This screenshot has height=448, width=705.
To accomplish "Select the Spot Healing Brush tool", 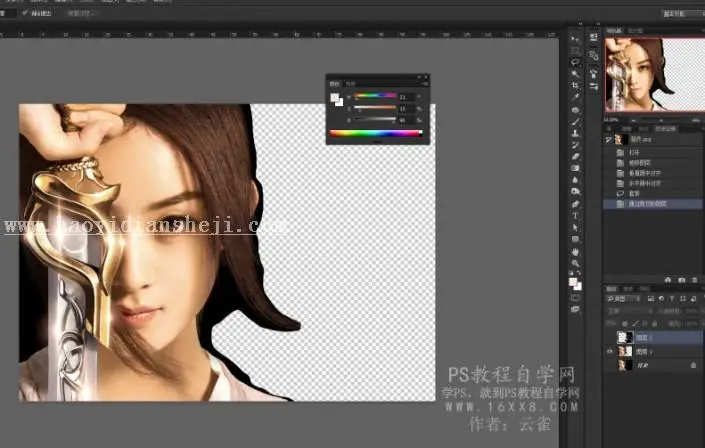I will [x=575, y=110].
